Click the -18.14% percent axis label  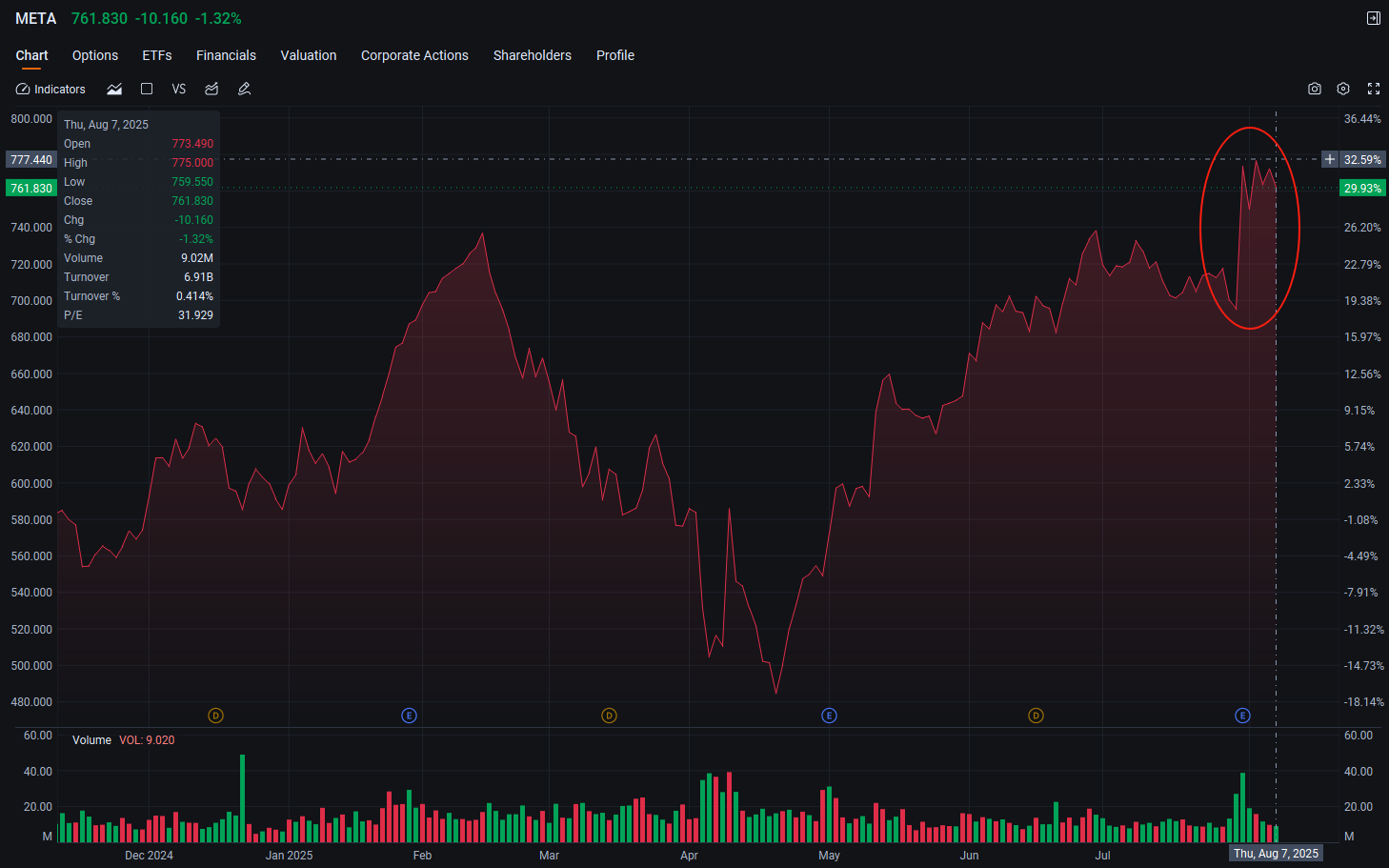[x=1363, y=702]
